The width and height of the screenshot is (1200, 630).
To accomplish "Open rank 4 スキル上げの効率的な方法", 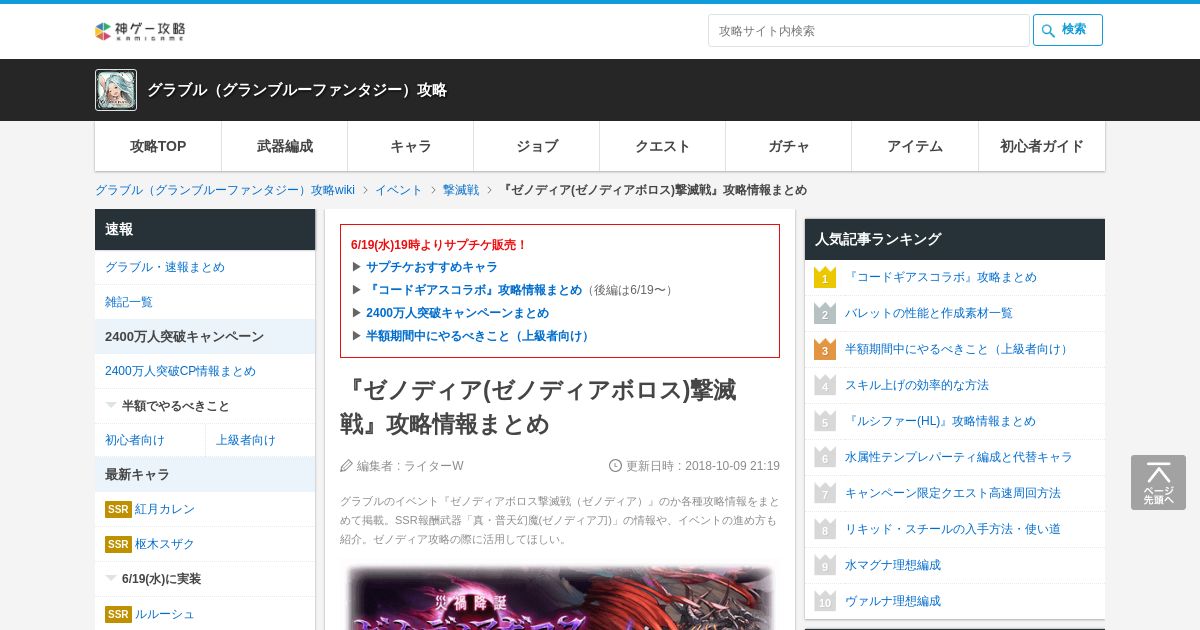I will click(917, 385).
